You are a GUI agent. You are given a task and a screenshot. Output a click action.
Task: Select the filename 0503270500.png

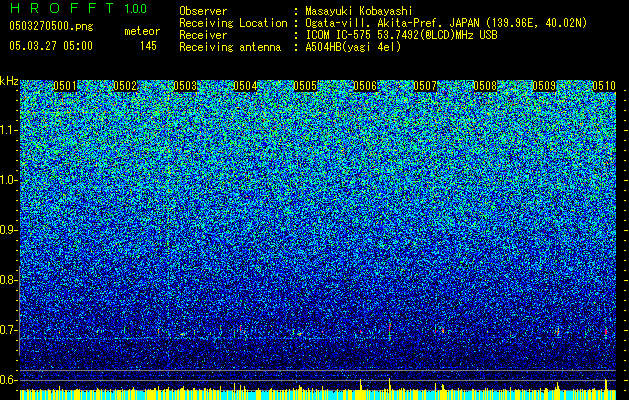point(51,26)
